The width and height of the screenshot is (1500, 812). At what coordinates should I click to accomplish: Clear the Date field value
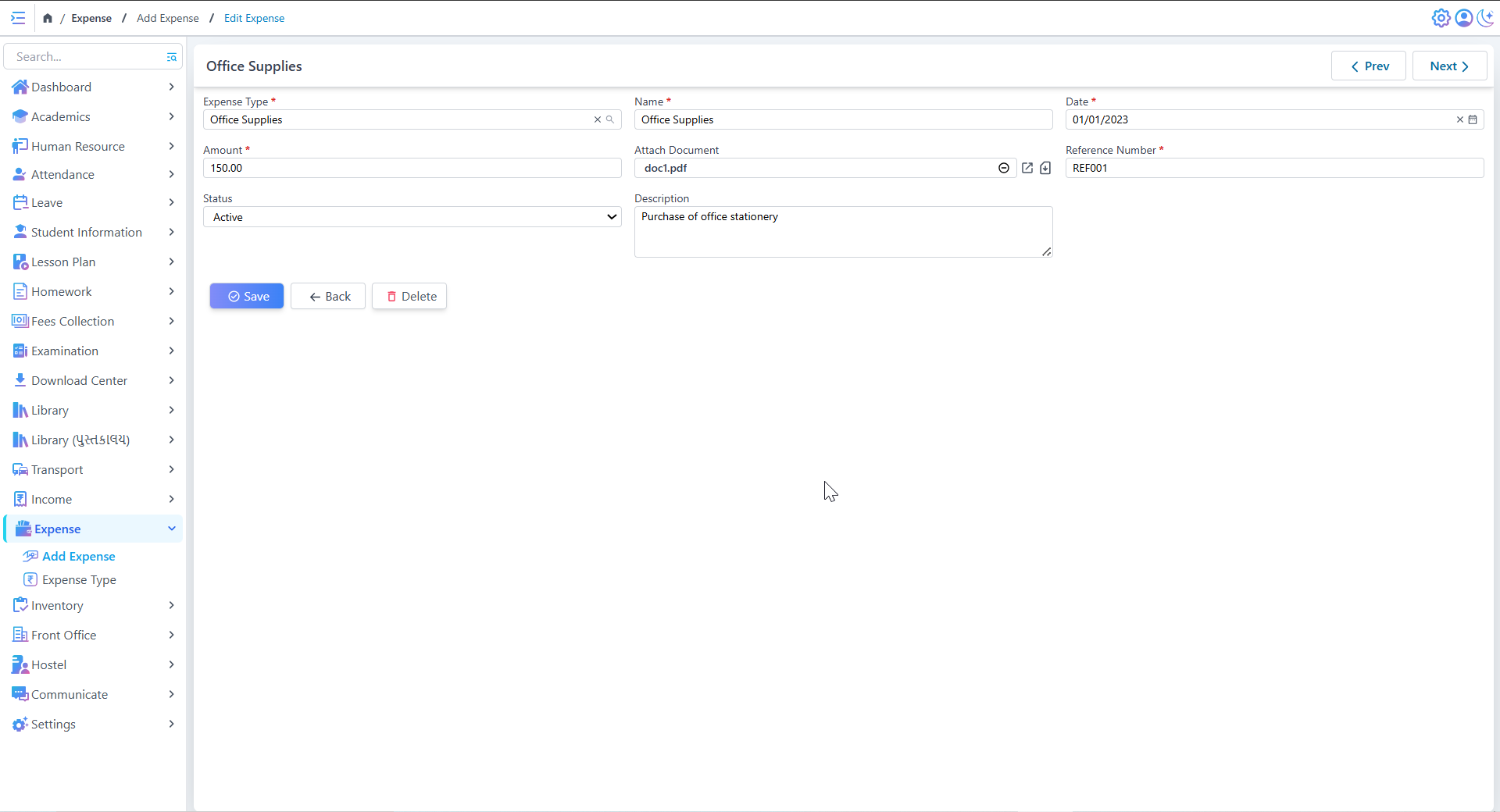pos(1459,119)
